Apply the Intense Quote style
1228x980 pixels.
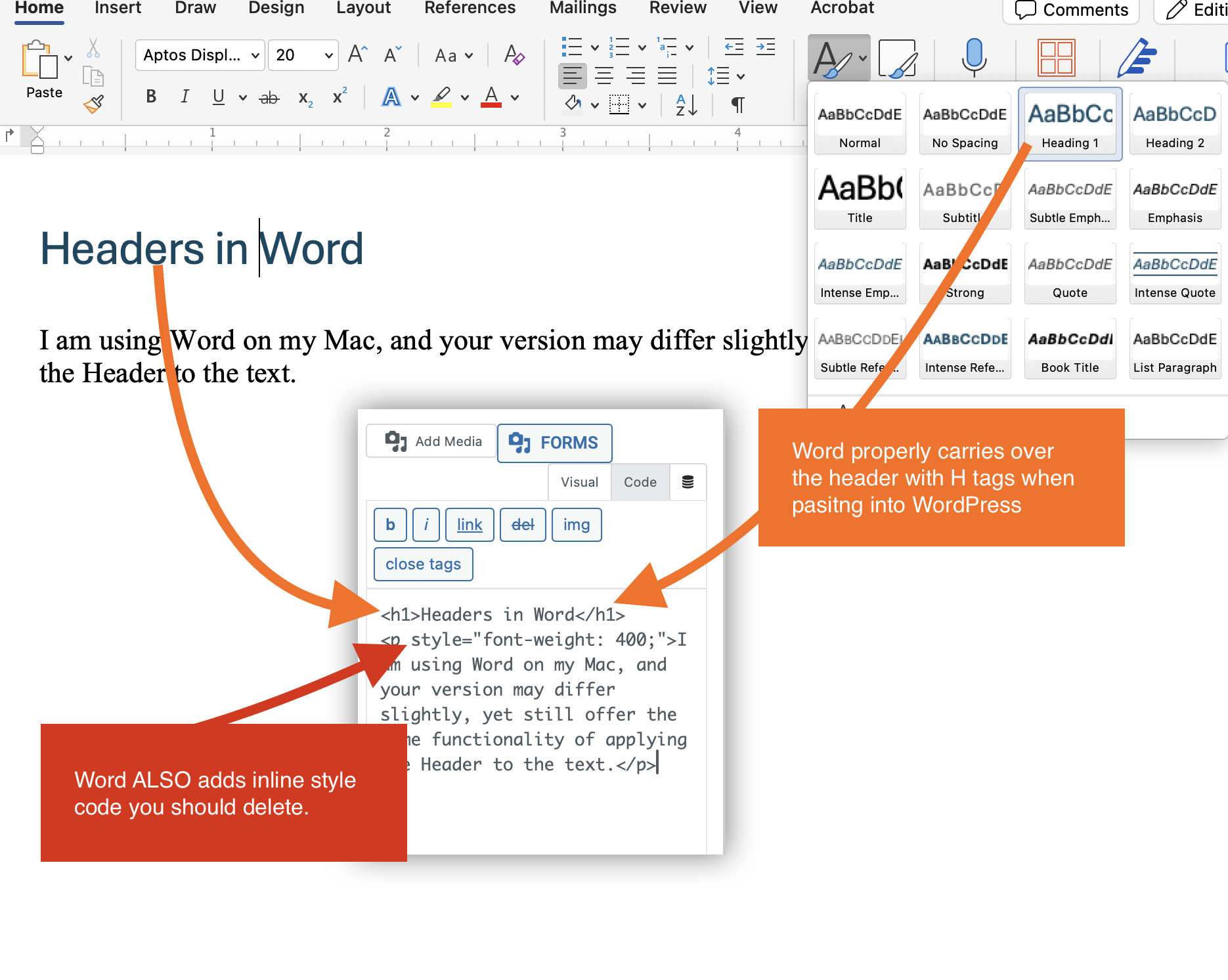[x=1175, y=274]
